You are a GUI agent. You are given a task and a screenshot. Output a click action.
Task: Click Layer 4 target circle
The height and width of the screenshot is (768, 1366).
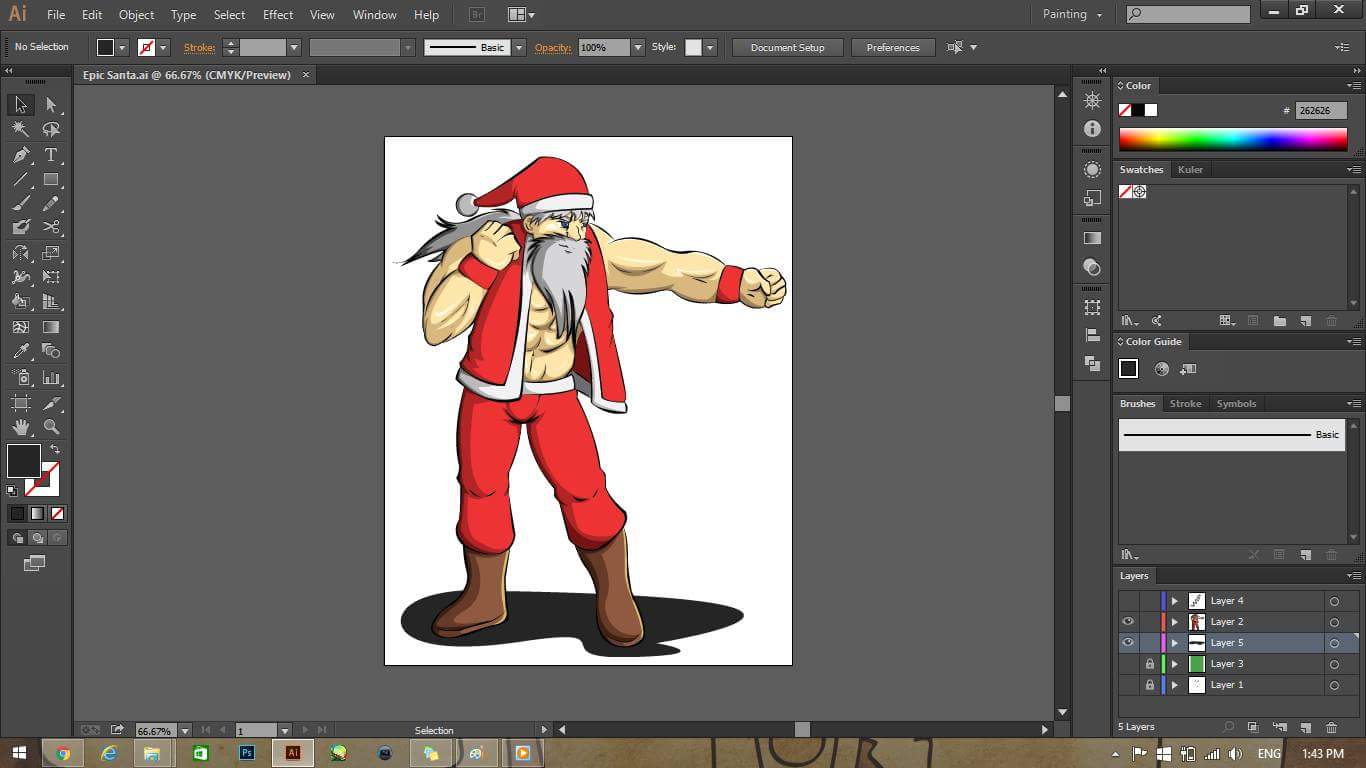click(x=1334, y=601)
